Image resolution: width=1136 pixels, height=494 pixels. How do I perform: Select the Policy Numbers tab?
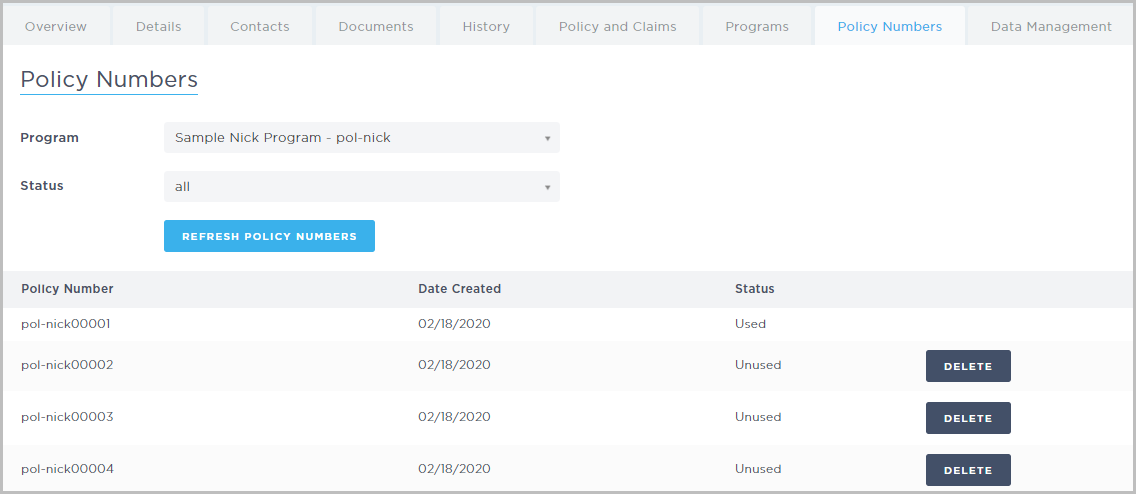890,26
